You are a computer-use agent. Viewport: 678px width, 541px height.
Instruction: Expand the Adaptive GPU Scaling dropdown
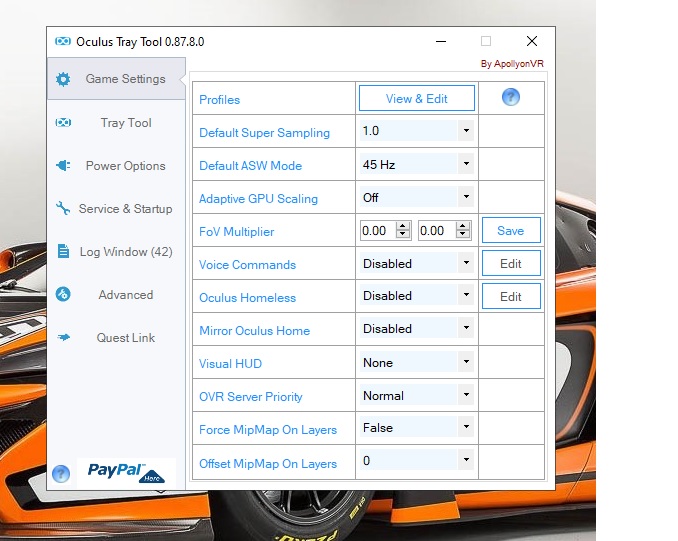(x=466, y=197)
